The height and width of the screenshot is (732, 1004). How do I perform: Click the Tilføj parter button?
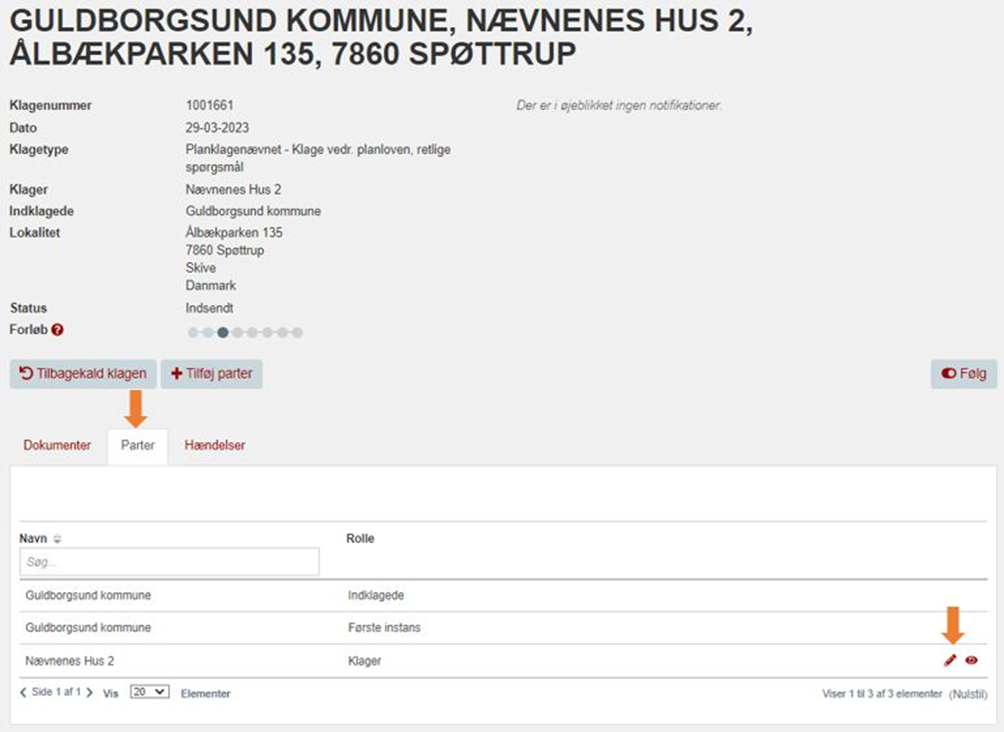pyautogui.click(x=211, y=373)
